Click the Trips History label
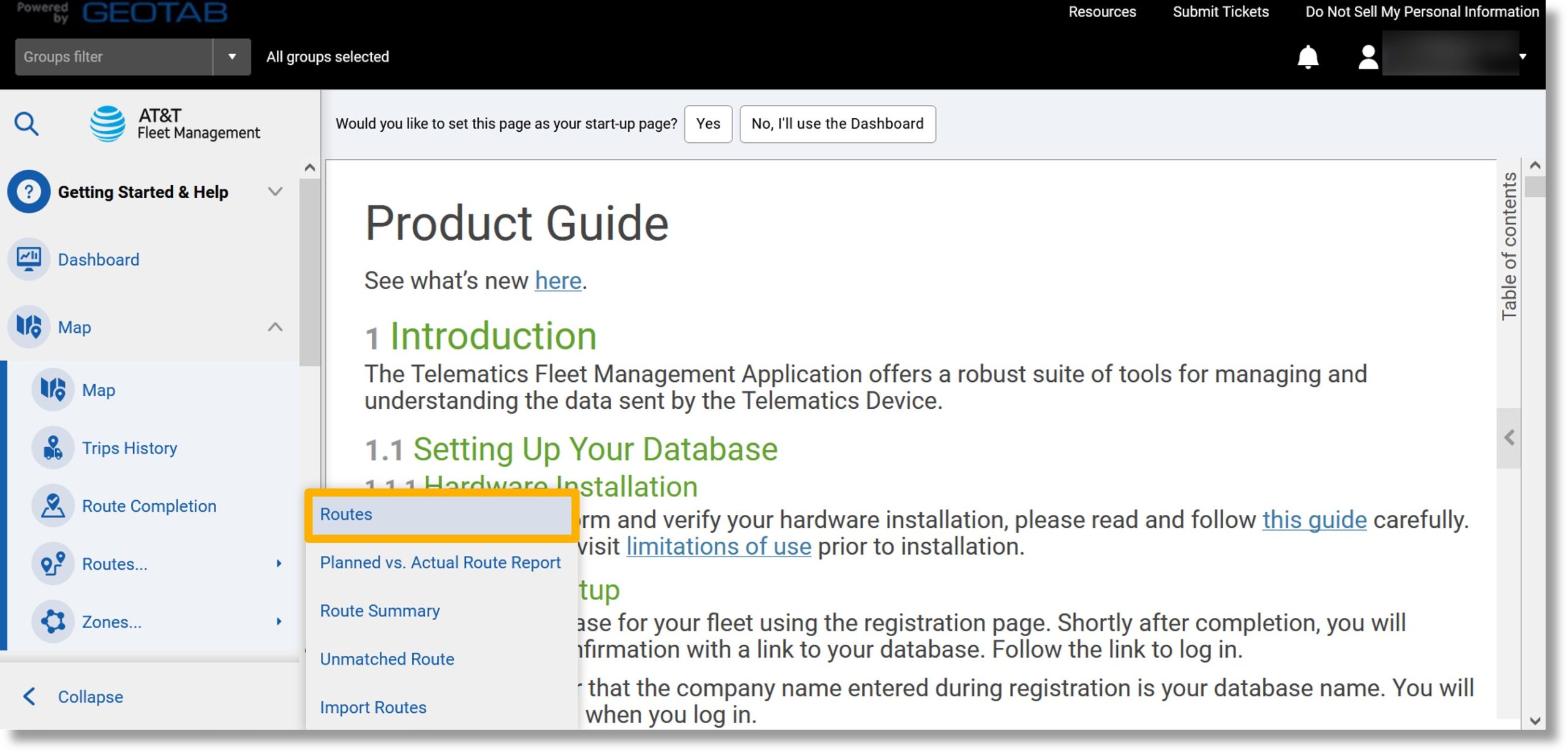This screenshot has height=752, width=1568. pyautogui.click(x=130, y=448)
